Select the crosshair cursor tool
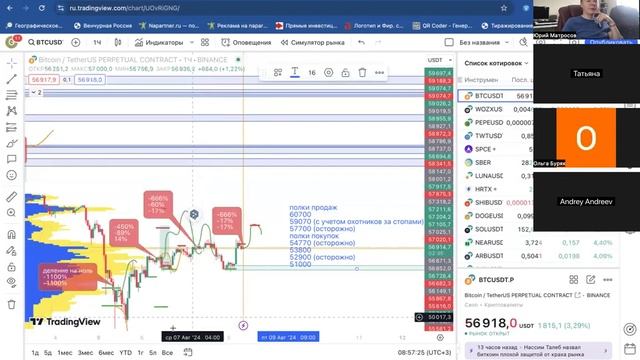This screenshot has height=360, width=640. point(11,63)
